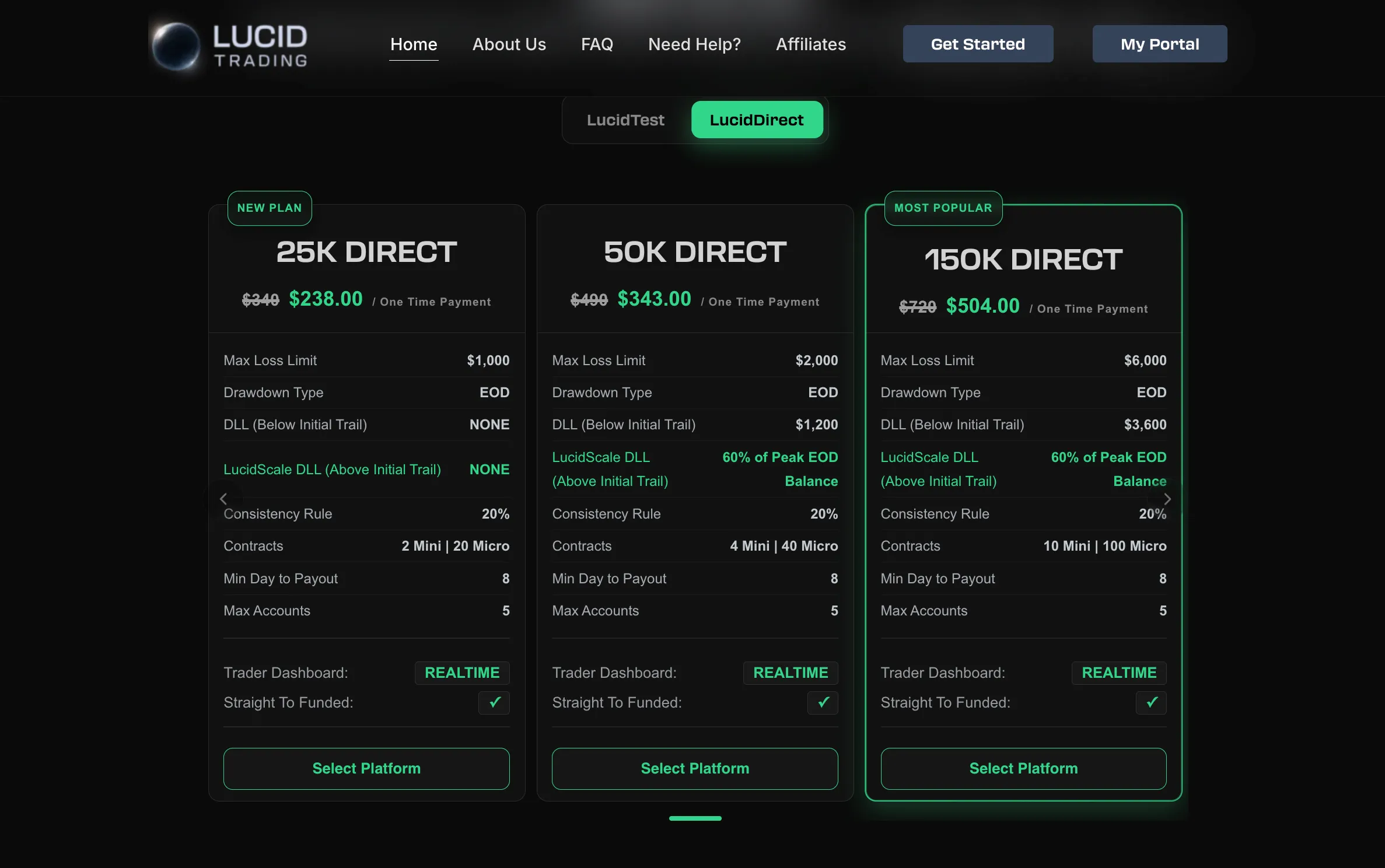Screen dimensions: 1385x868
Task: Click the carousel left arrow chevron
Action: 223,499
